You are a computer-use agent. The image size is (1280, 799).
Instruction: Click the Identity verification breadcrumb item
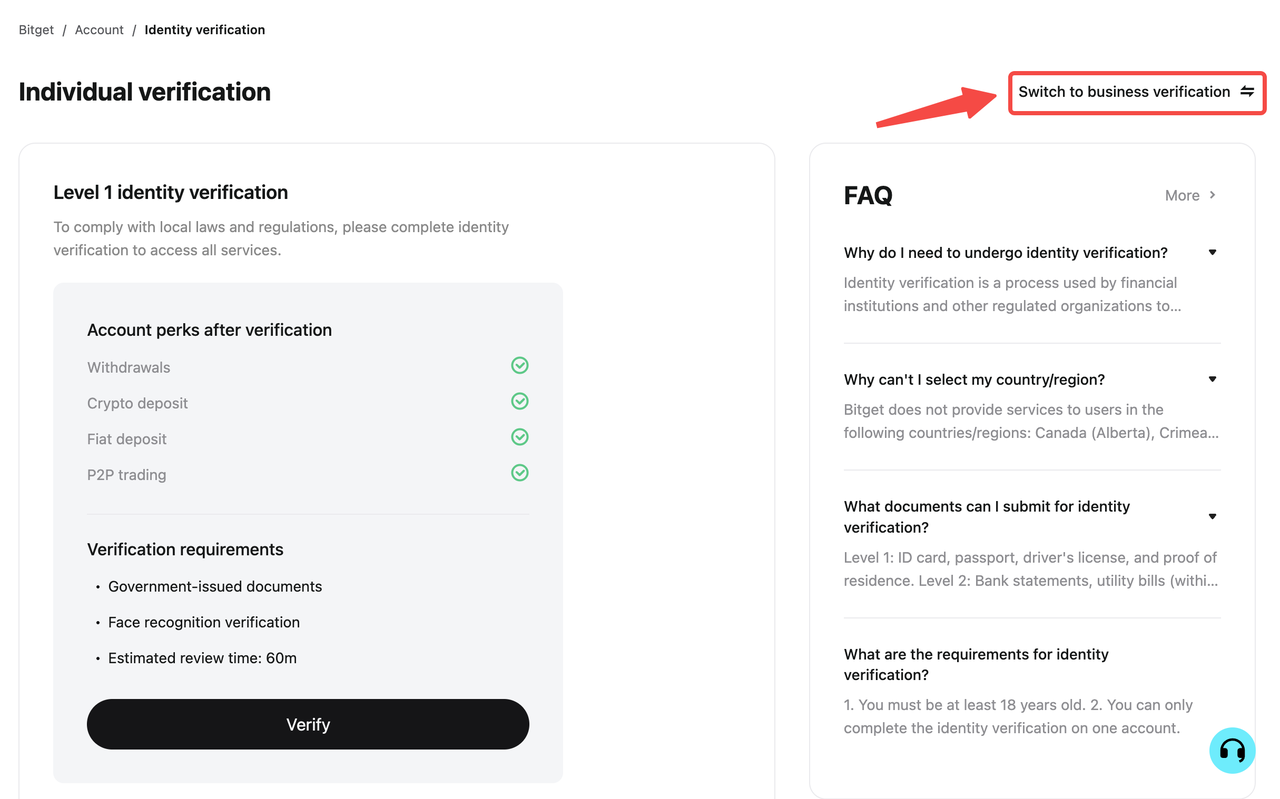tap(204, 29)
